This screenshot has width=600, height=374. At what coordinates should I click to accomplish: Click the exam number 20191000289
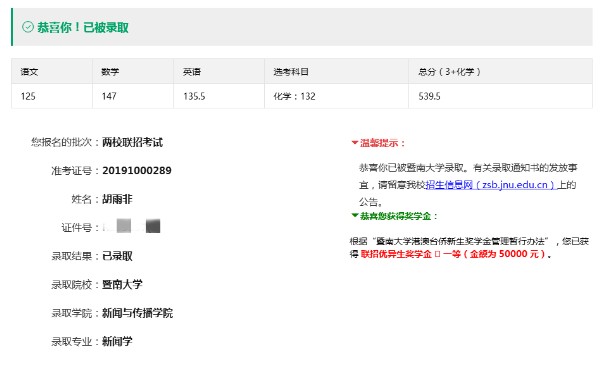[137, 171]
